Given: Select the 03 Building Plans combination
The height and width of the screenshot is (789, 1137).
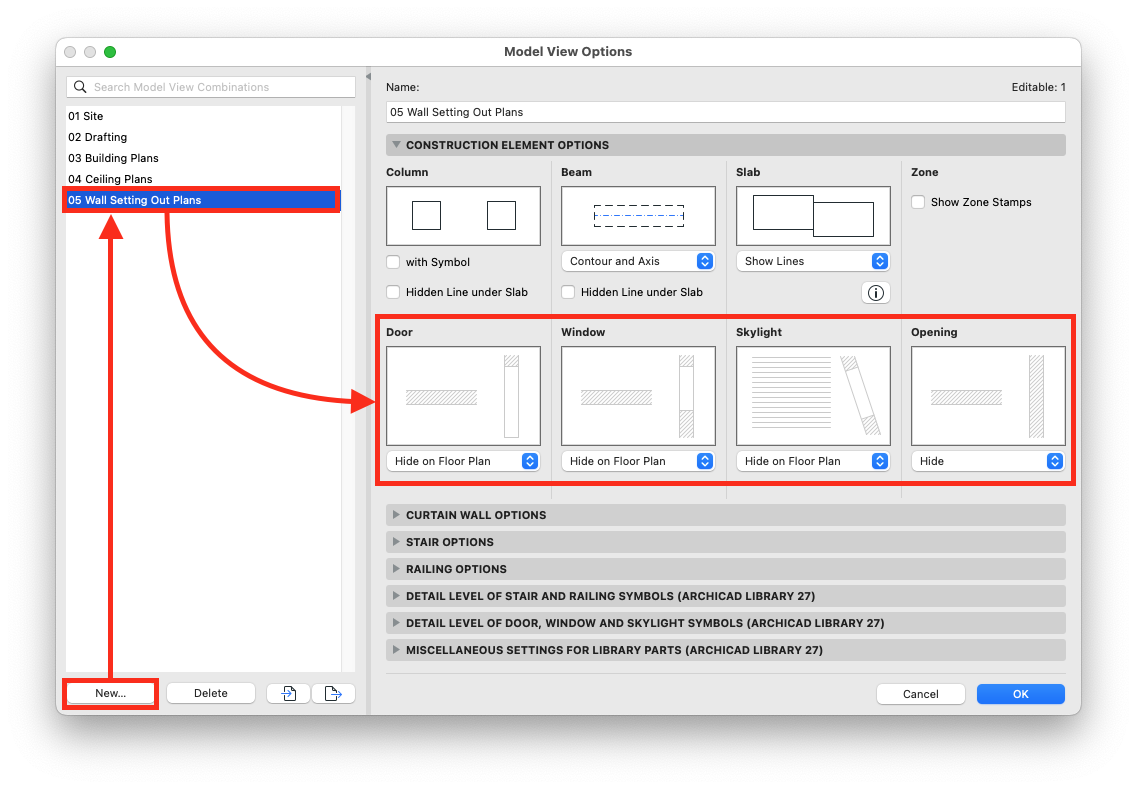Looking at the screenshot, I should [x=203, y=158].
